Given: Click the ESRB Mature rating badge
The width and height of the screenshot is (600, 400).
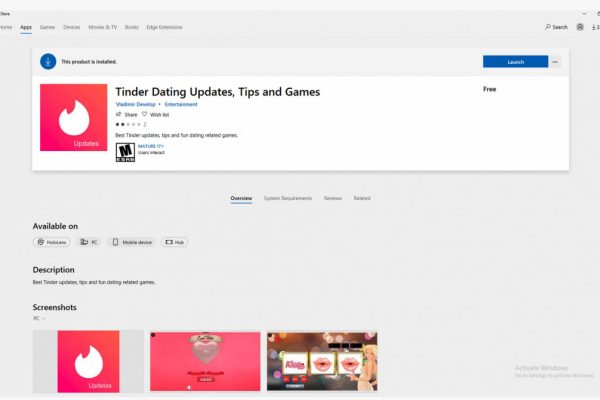Looking at the screenshot, I should (125, 152).
